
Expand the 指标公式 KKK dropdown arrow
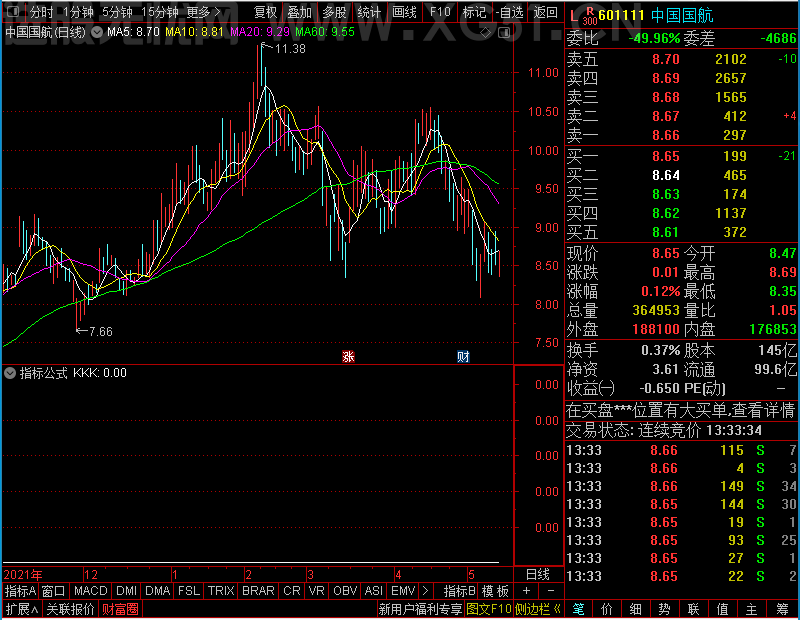coord(10,373)
